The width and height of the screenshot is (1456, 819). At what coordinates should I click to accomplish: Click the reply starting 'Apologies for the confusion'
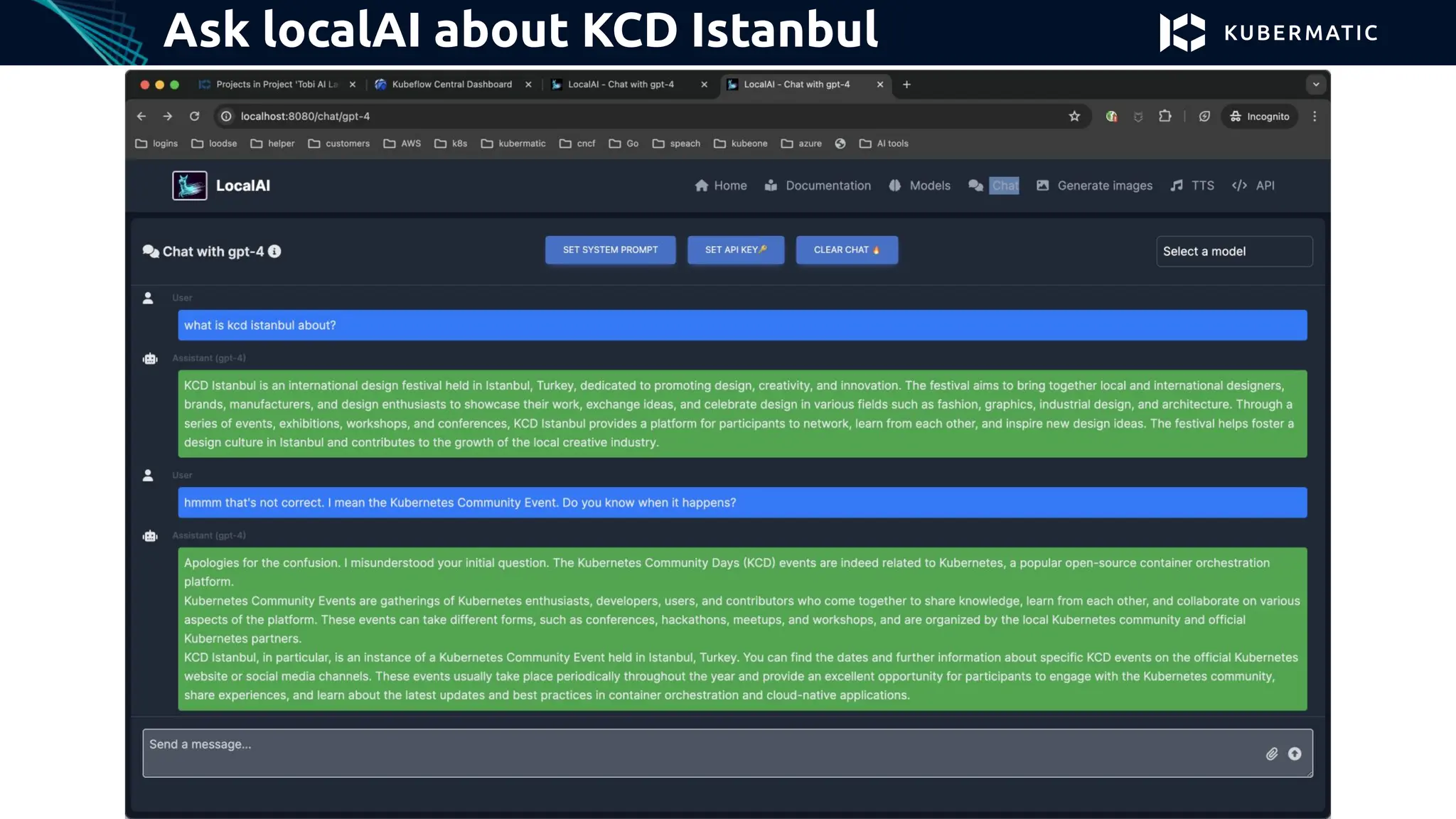click(x=742, y=629)
